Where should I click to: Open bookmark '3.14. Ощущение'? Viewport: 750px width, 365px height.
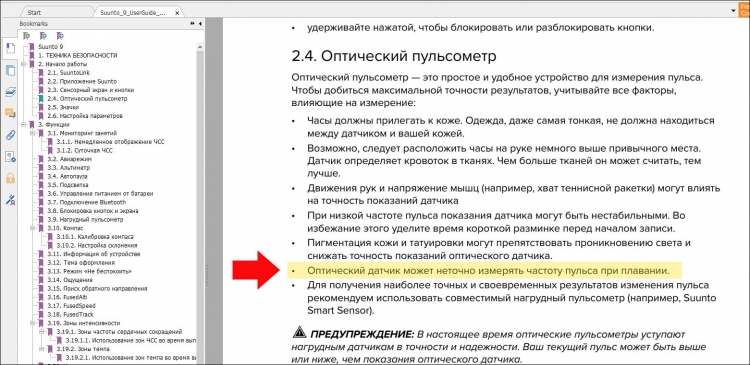(70, 280)
